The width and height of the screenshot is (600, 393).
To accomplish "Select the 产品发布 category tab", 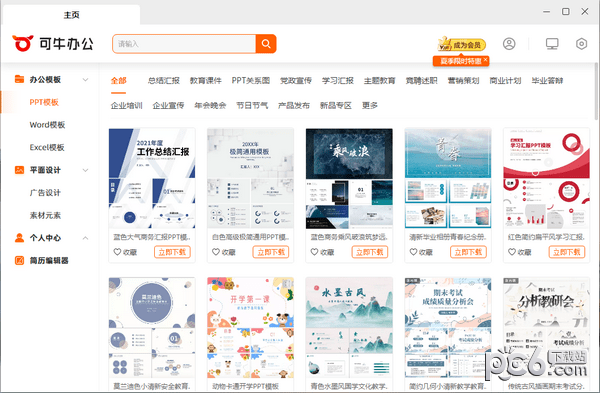I will (294, 105).
